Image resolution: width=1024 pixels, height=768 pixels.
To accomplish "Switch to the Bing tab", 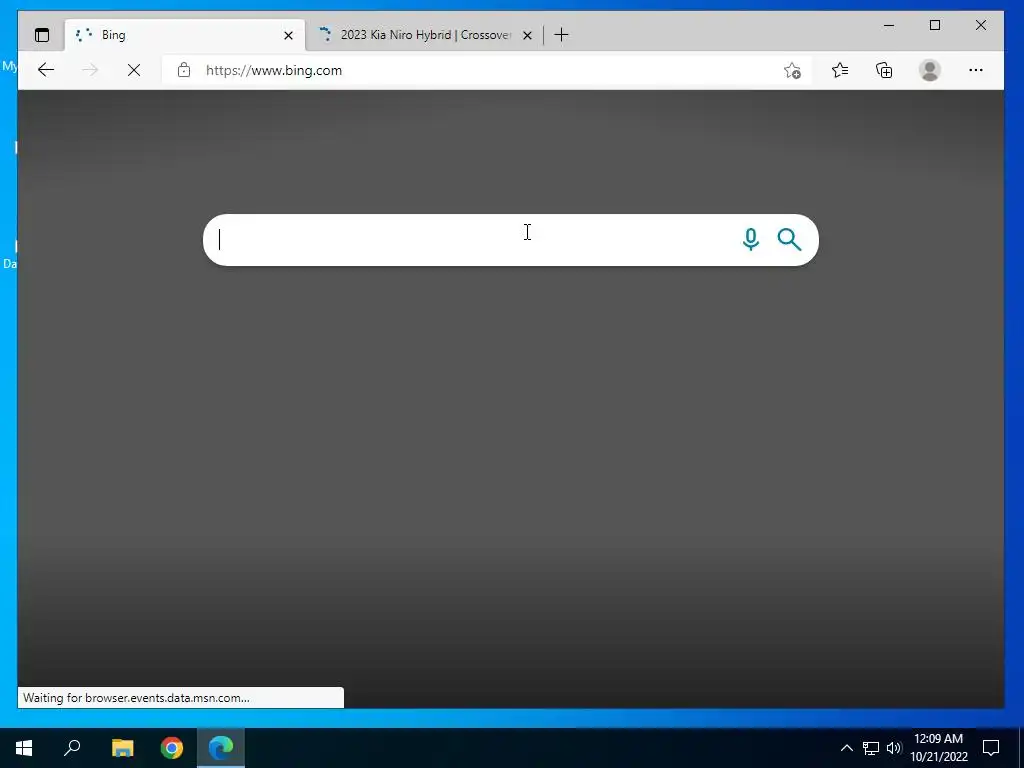I will click(x=185, y=35).
